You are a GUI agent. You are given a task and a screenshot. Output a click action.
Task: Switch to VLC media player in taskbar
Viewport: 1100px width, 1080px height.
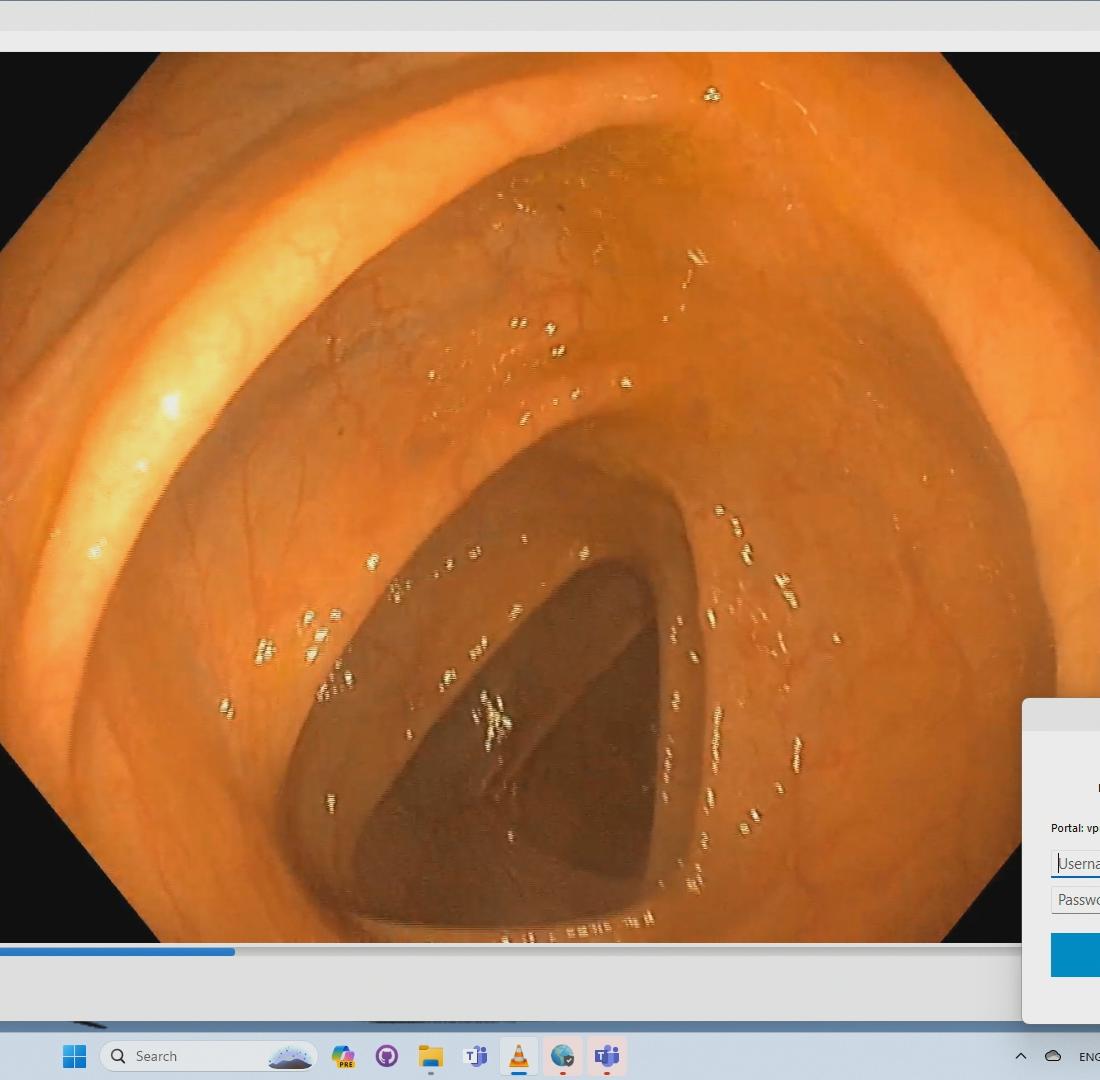coord(518,1055)
